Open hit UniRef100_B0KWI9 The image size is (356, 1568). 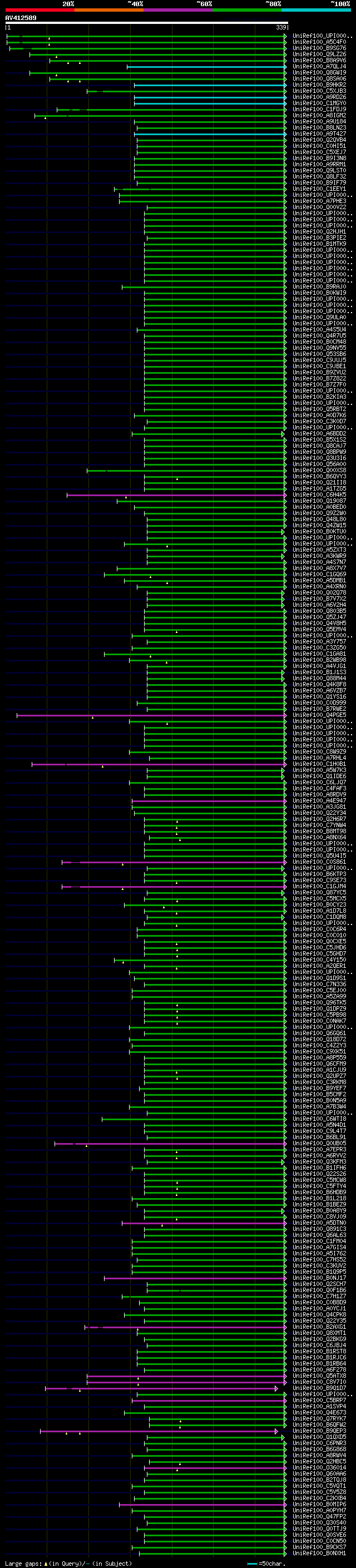click(x=319, y=293)
